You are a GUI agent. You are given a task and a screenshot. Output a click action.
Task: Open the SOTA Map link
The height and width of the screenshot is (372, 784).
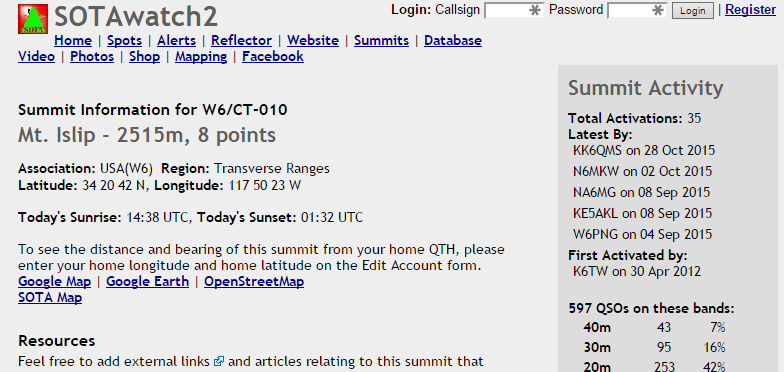tap(50, 298)
